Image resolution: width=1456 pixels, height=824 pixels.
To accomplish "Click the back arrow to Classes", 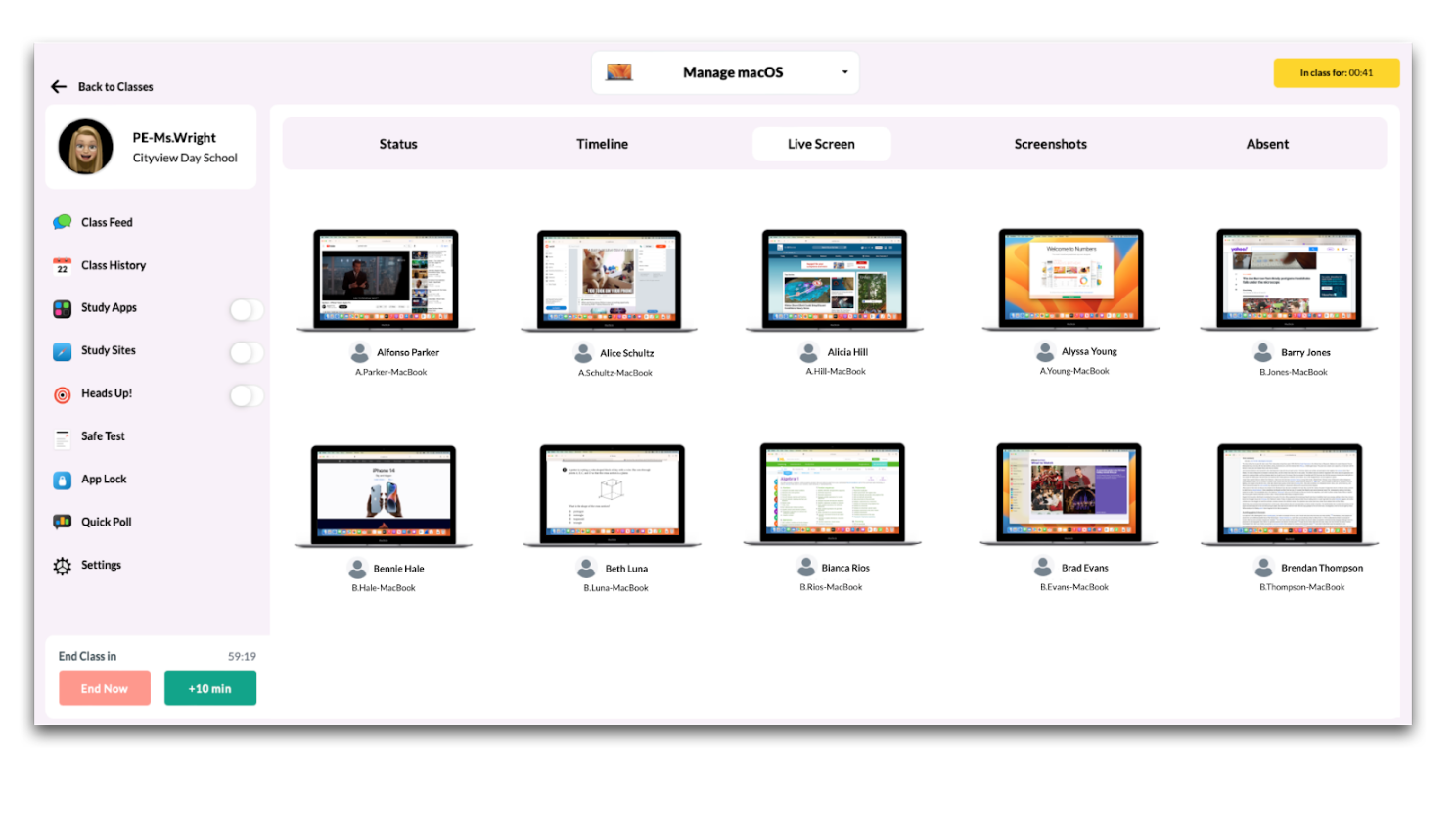I will point(59,87).
